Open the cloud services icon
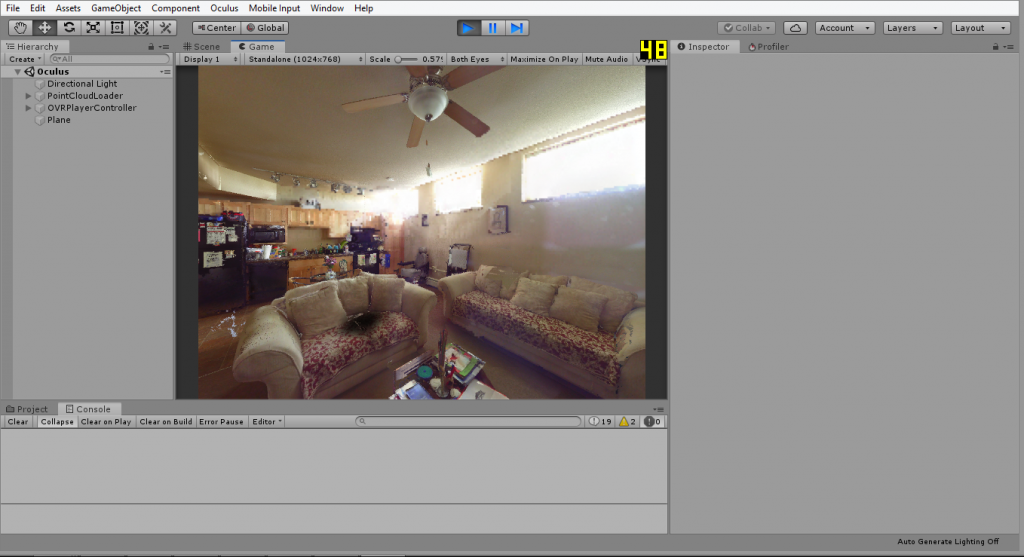Image resolution: width=1024 pixels, height=557 pixels. [795, 28]
